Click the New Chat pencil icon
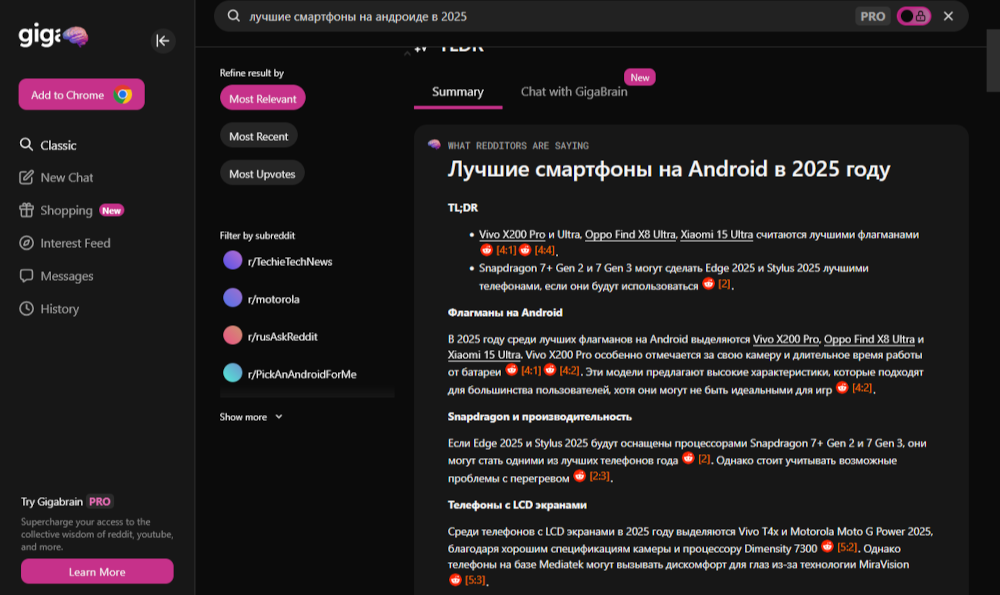Viewport: 1000px width, 595px height. 26,177
